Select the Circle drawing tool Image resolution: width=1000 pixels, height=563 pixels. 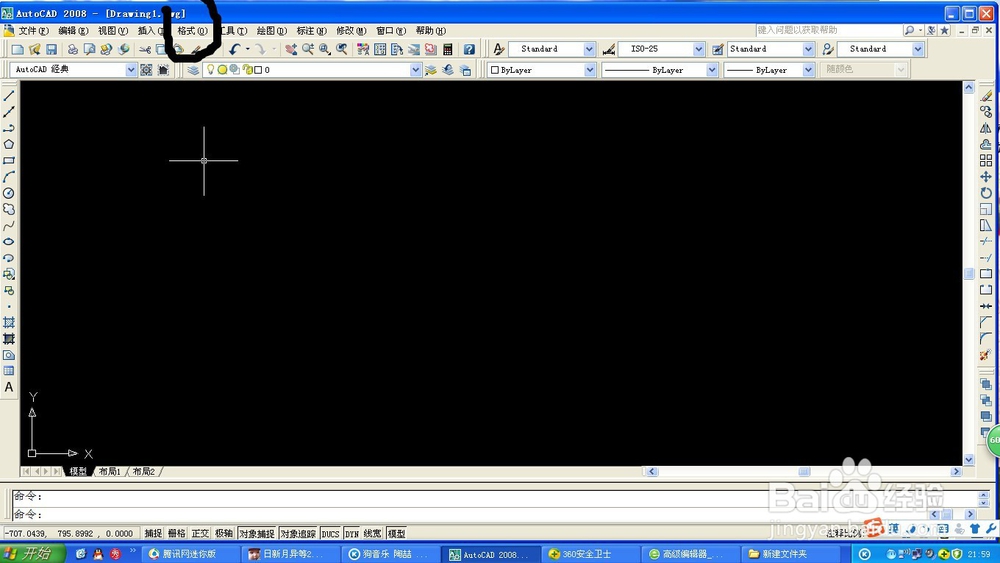point(9,193)
